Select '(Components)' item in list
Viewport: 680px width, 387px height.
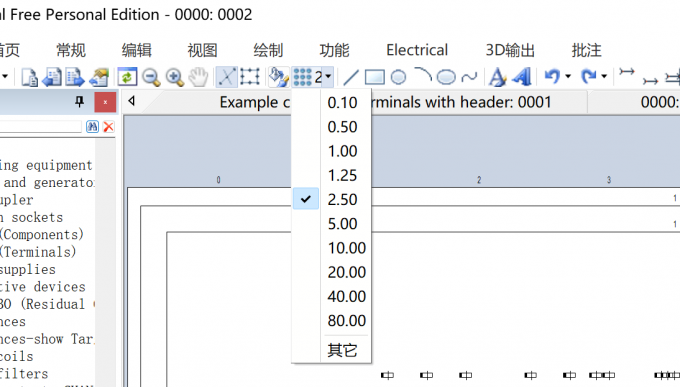coord(42,235)
